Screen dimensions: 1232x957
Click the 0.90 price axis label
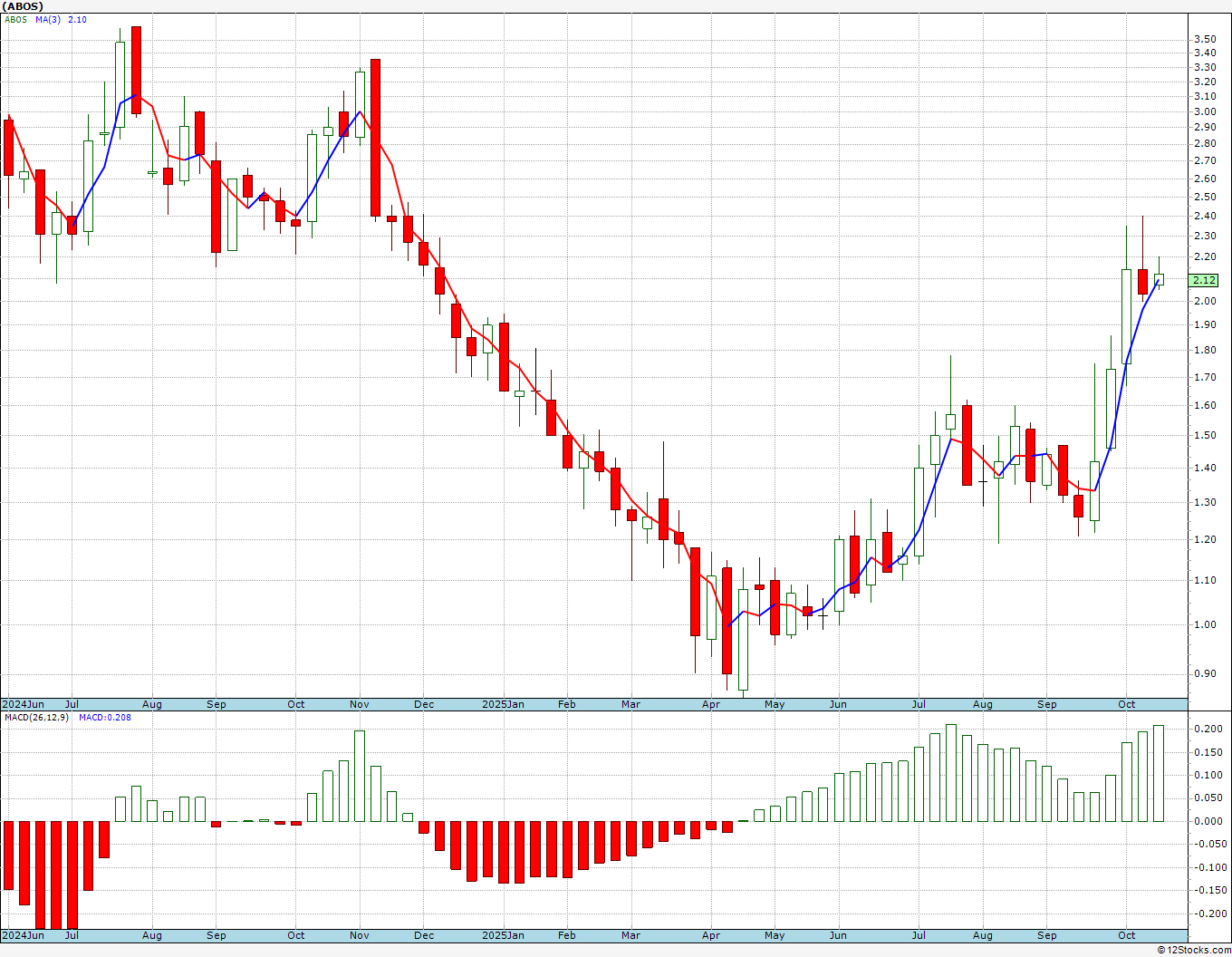[1205, 673]
